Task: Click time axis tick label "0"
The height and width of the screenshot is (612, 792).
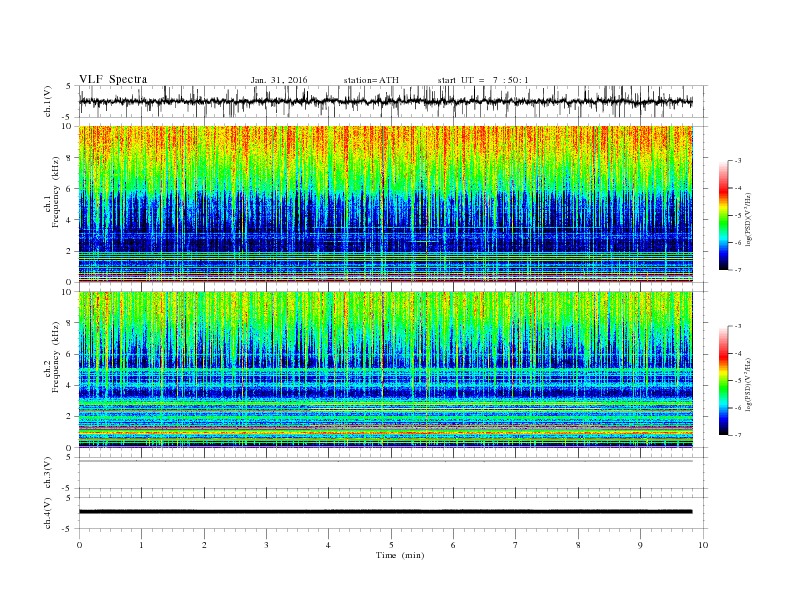Action: click(79, 545)
